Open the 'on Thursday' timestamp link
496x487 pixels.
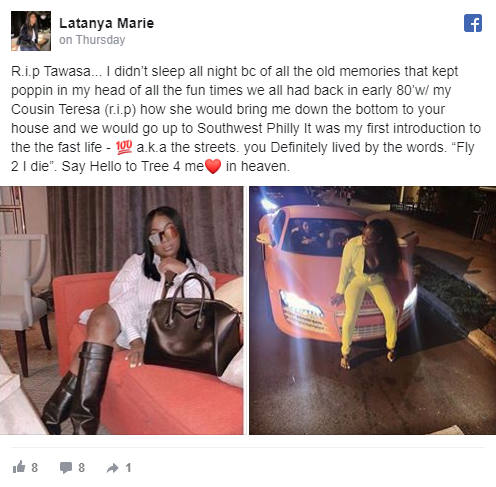92,40
